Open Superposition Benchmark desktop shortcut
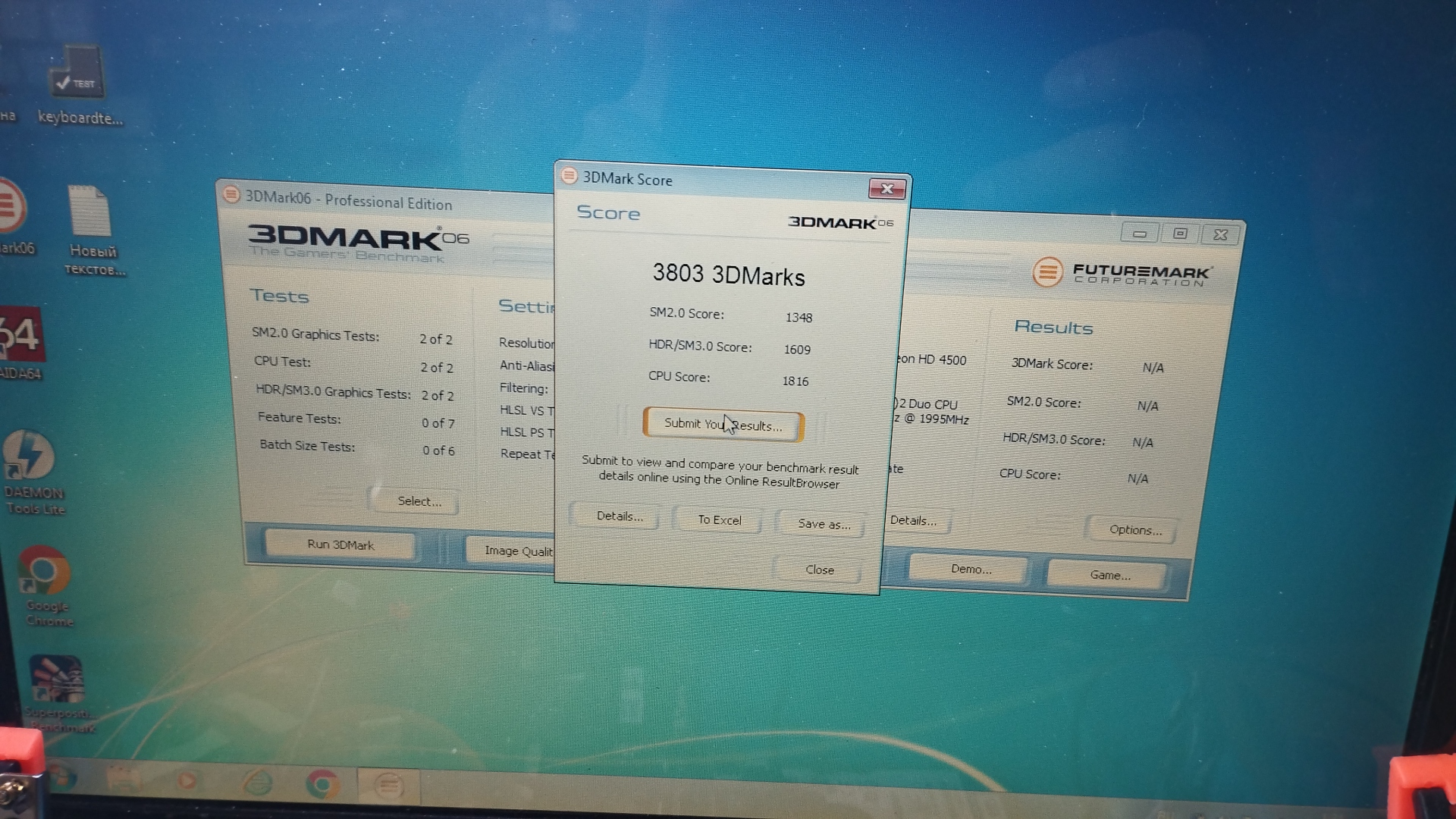The image size is (1456, 819). tap(59, 693)
